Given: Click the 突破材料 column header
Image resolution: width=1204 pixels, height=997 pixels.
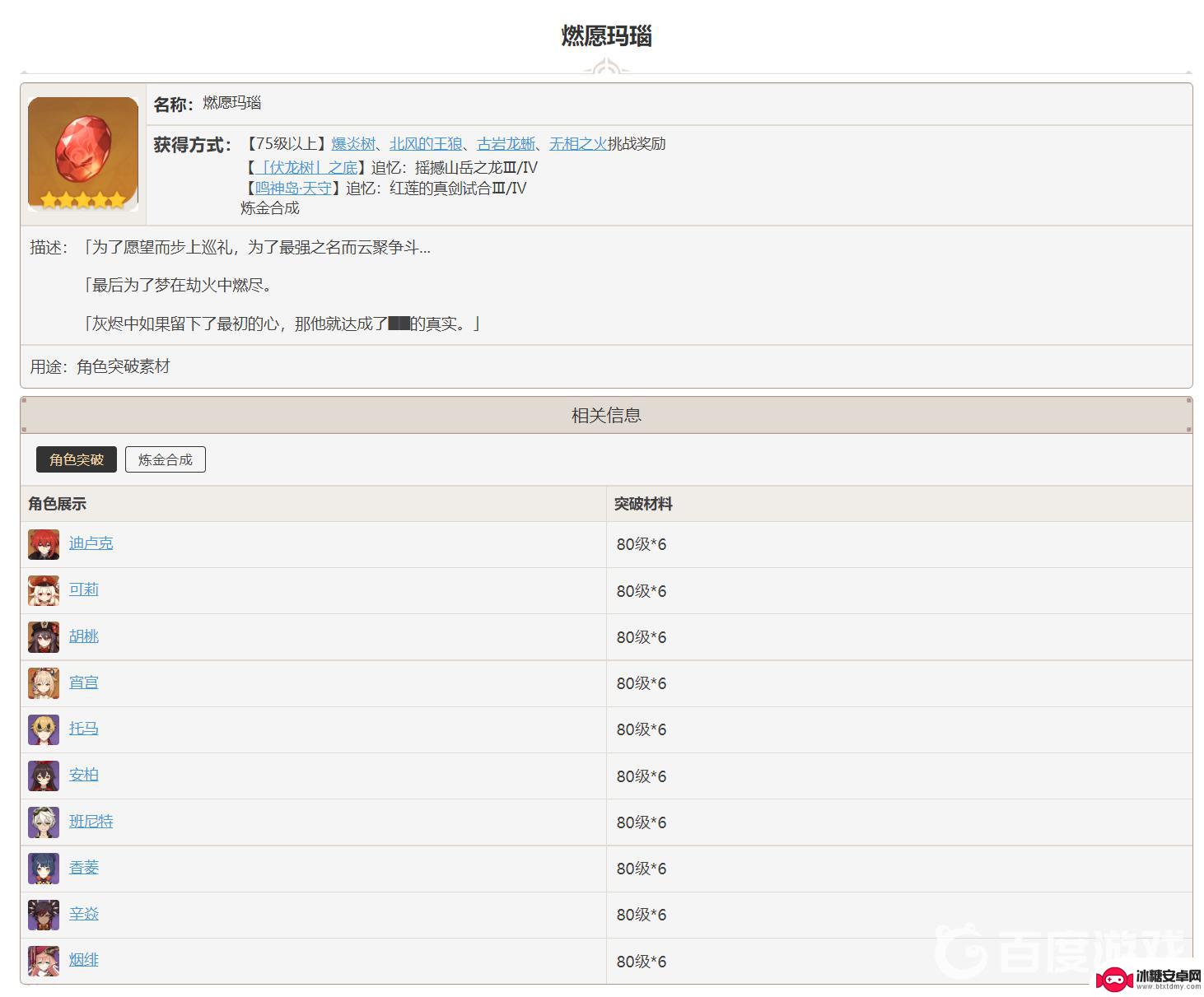Looking at the screenshot, I should [x=643, y=504].
